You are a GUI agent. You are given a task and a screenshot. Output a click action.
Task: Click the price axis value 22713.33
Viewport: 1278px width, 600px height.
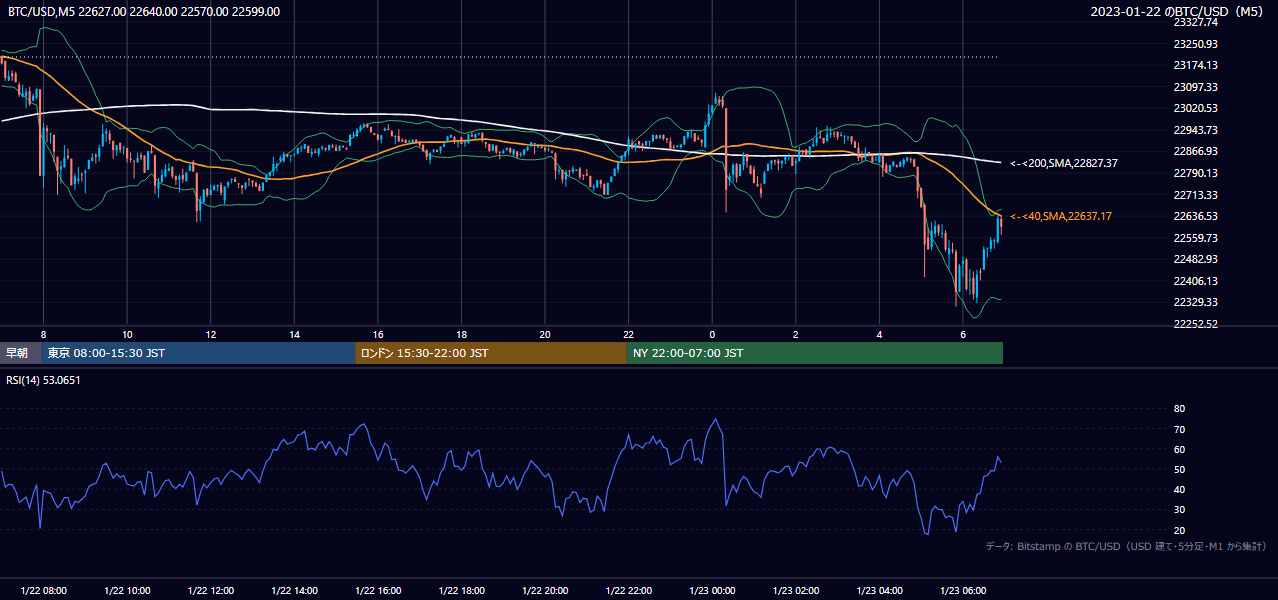click(x=1195, y=195)
